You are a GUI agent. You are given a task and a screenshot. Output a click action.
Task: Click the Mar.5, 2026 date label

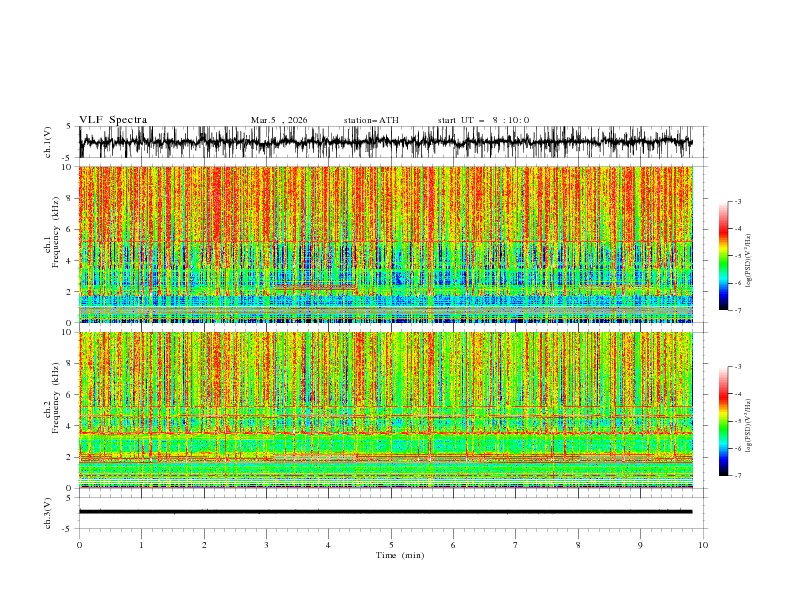point(279,120)
